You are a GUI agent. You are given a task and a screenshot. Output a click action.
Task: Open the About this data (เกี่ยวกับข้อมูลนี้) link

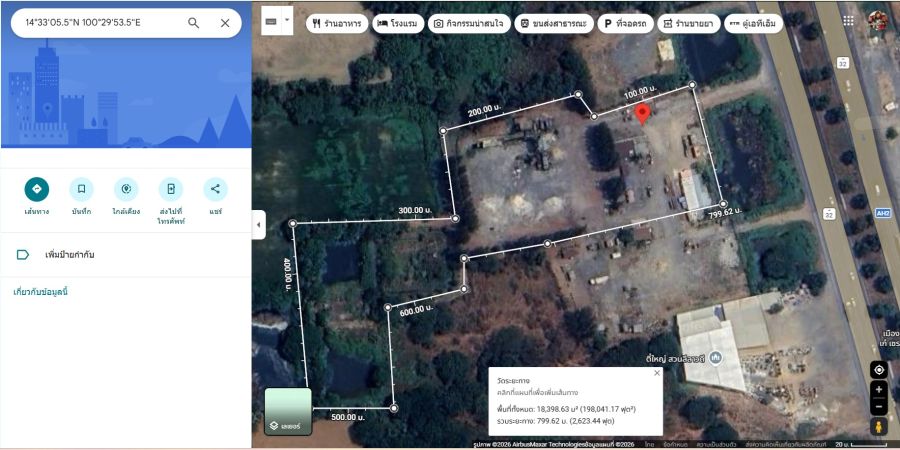pyautogui.click(x=41, y=292)
